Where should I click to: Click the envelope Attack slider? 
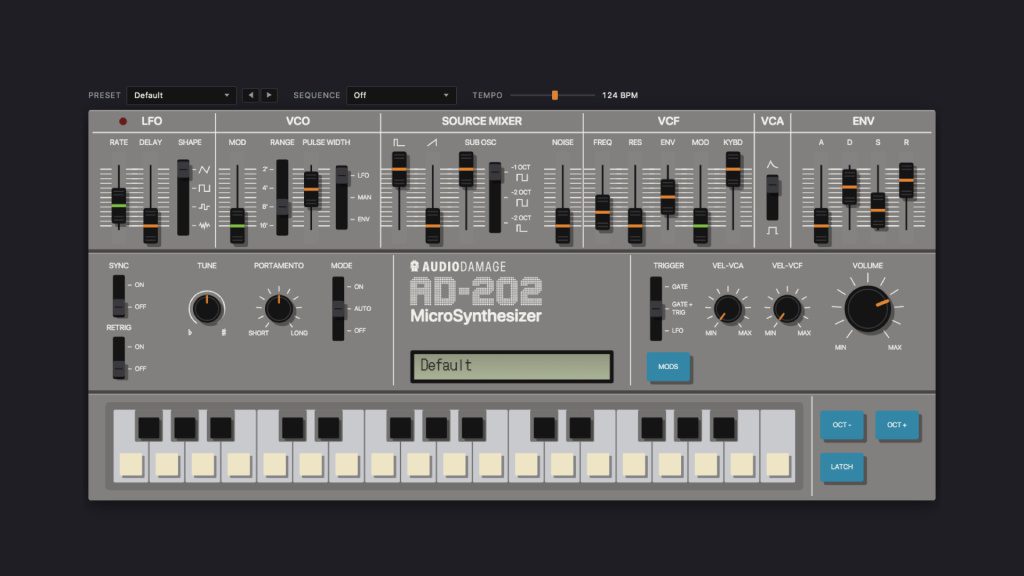[821, 226]
